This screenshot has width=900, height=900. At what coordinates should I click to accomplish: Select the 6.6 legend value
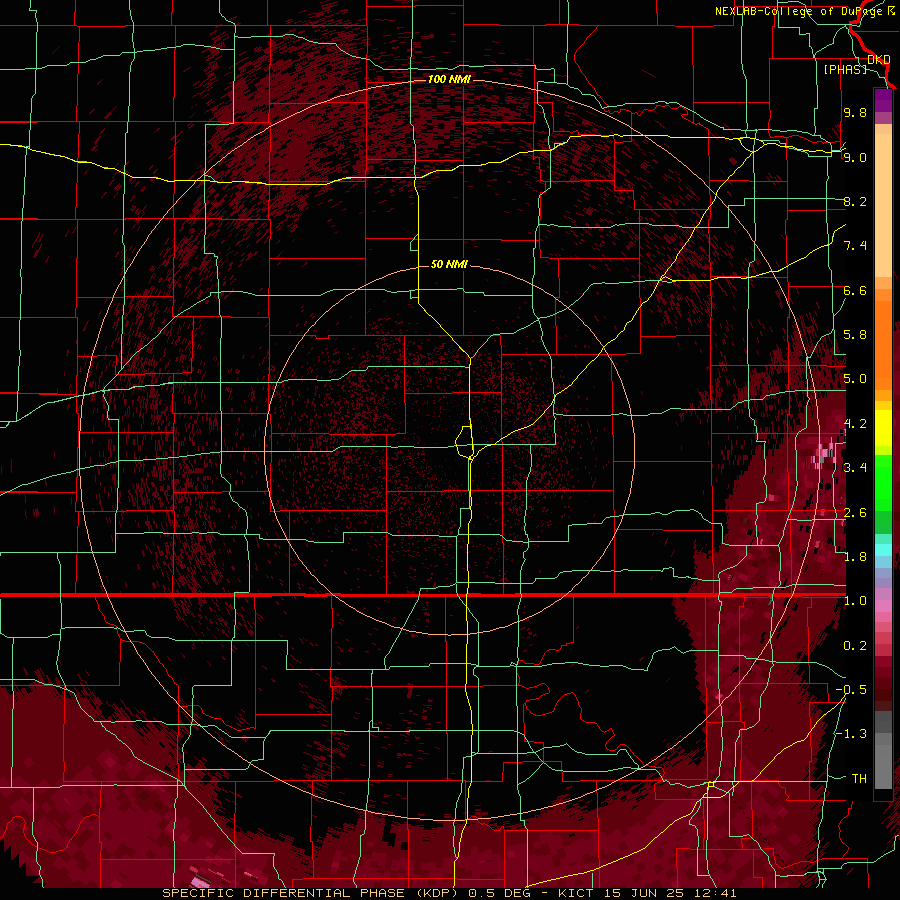tap(855, 290)
